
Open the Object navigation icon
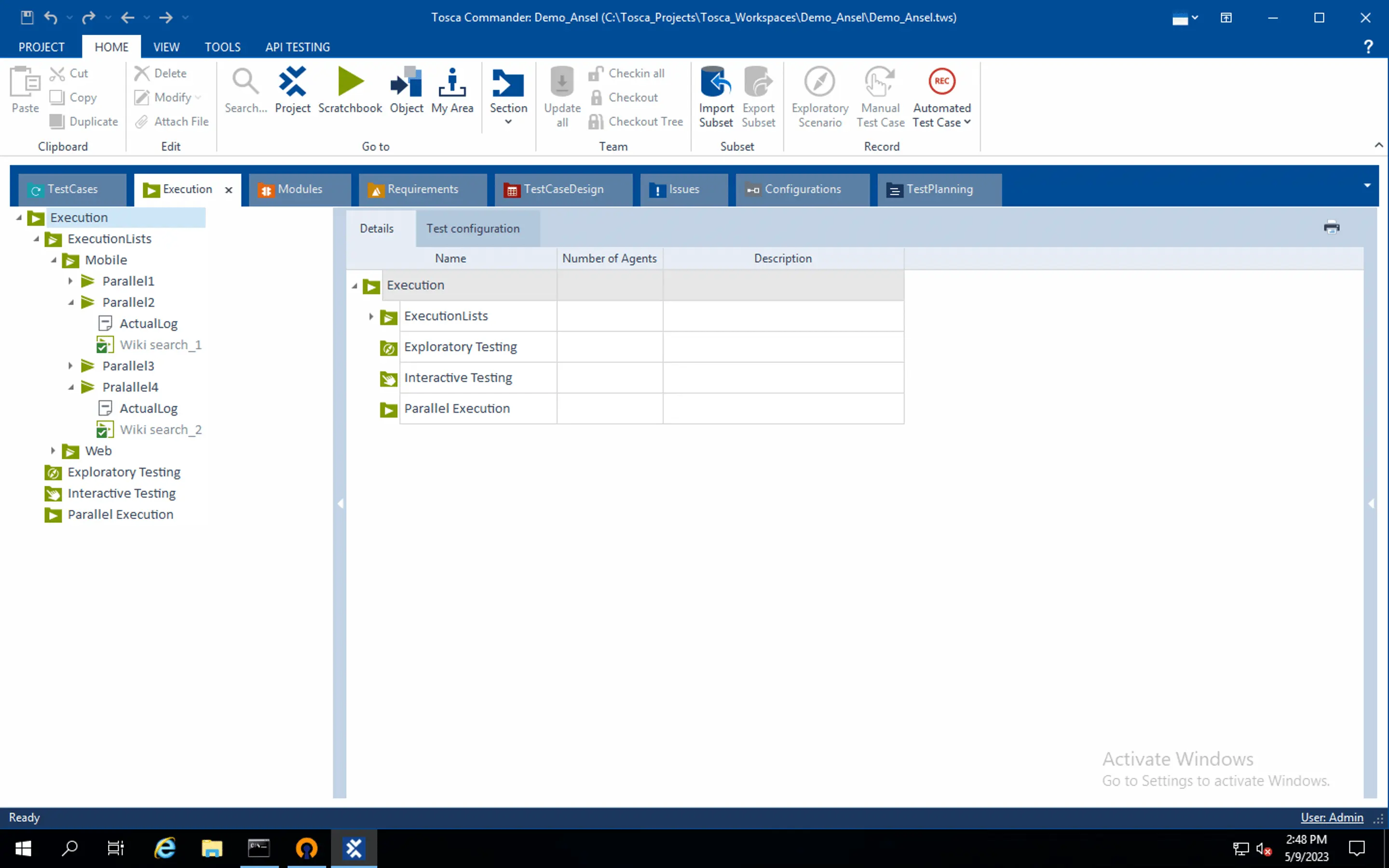click(407, 82)
